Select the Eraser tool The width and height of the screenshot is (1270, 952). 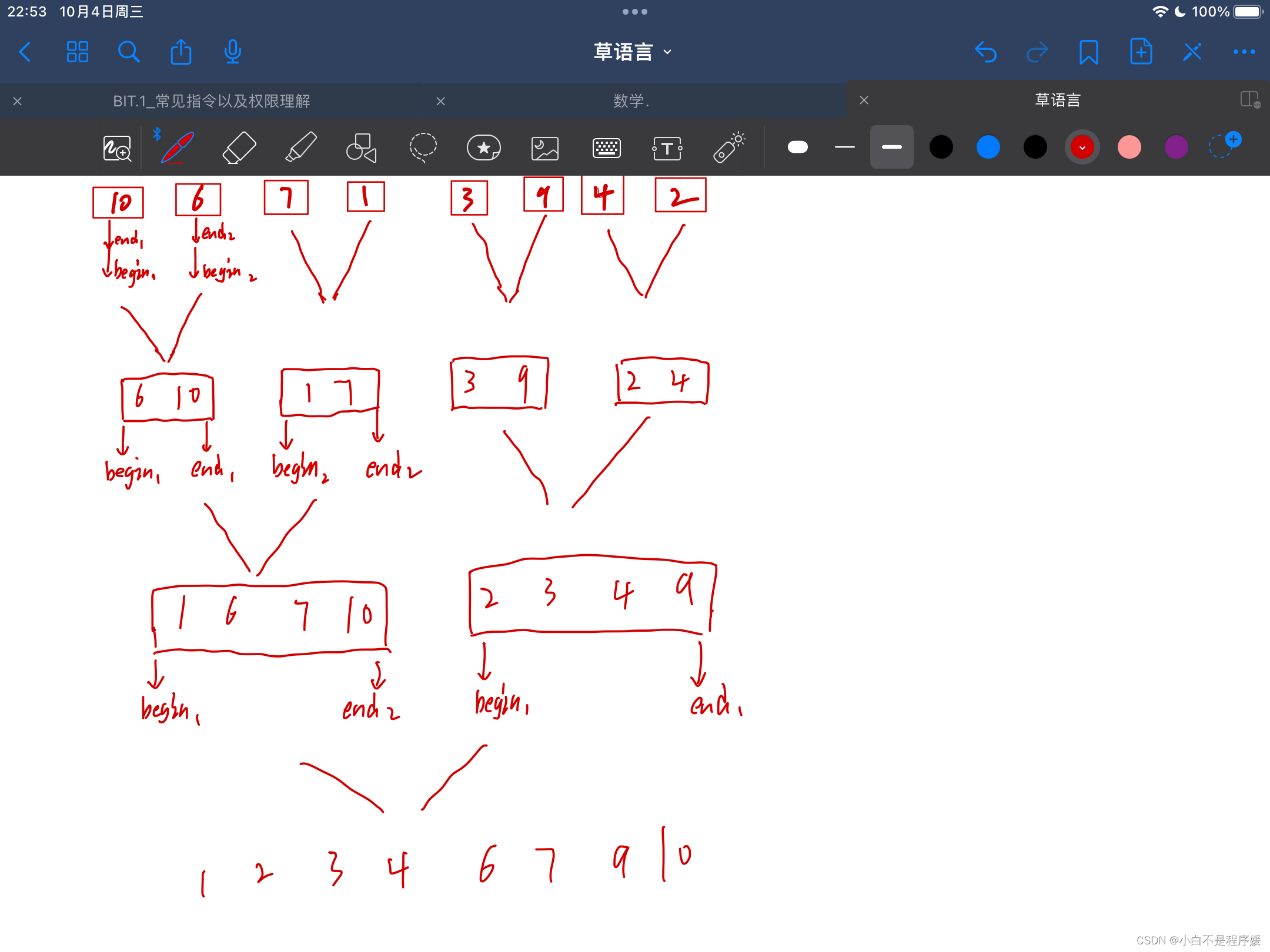click(239, 147)
